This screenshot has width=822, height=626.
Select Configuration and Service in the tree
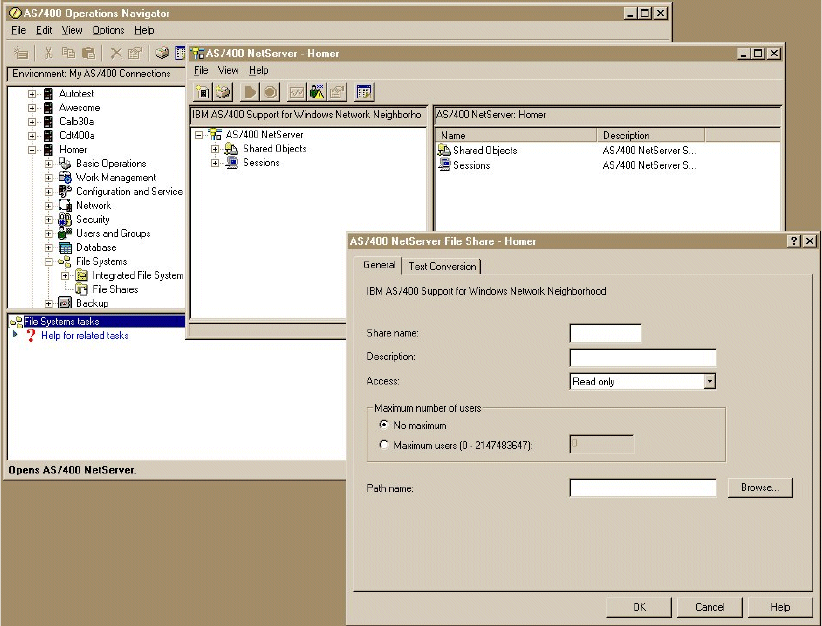[x=129, y=192]
